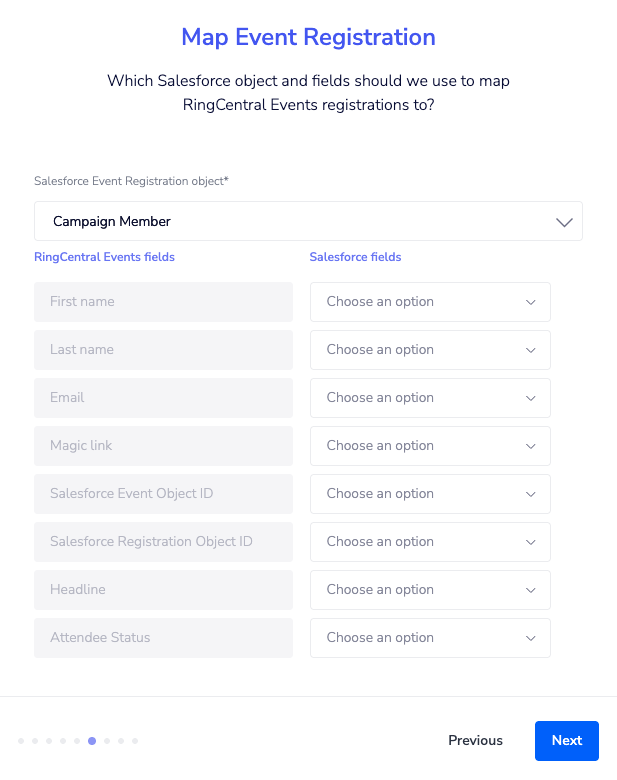617x780 pixels.
Task: Expand dropdown for Salesforce Event Object ID
Action: tap(430, 494)
